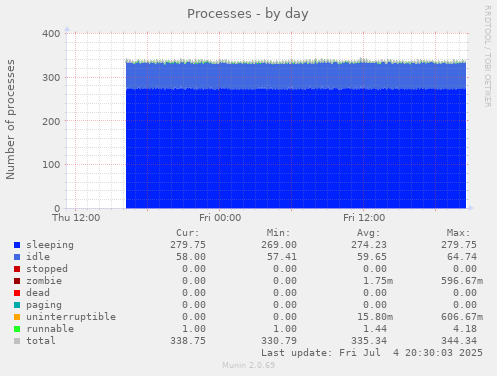Click the idle Max value 64.74
The width and height of the screenshot is (497, 376).
(462, 257)
